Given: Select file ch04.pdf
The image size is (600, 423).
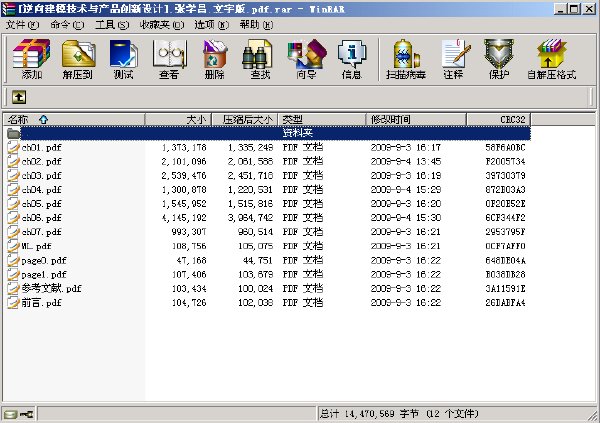Looking at the screenshot, I should coord(41,190).
